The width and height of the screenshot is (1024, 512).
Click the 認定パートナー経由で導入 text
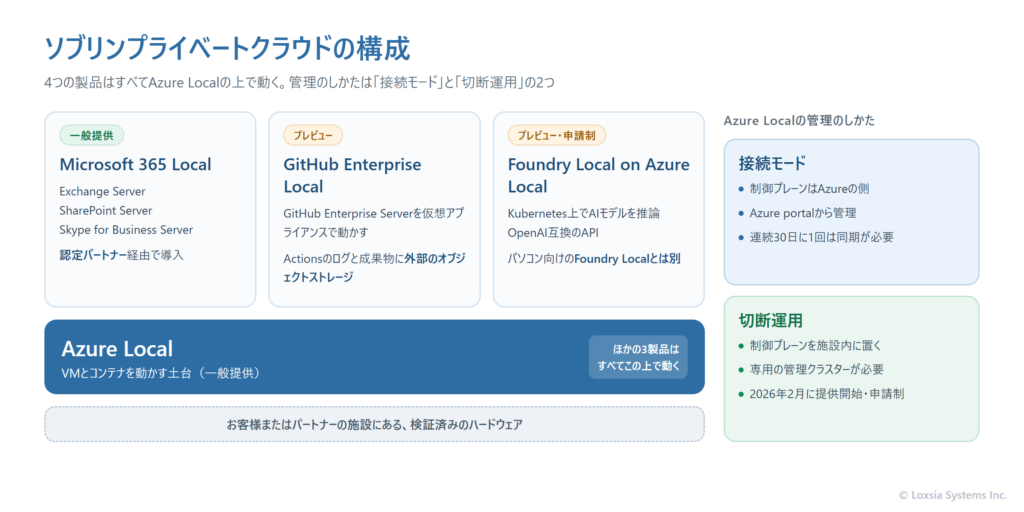tap(121, 255)
